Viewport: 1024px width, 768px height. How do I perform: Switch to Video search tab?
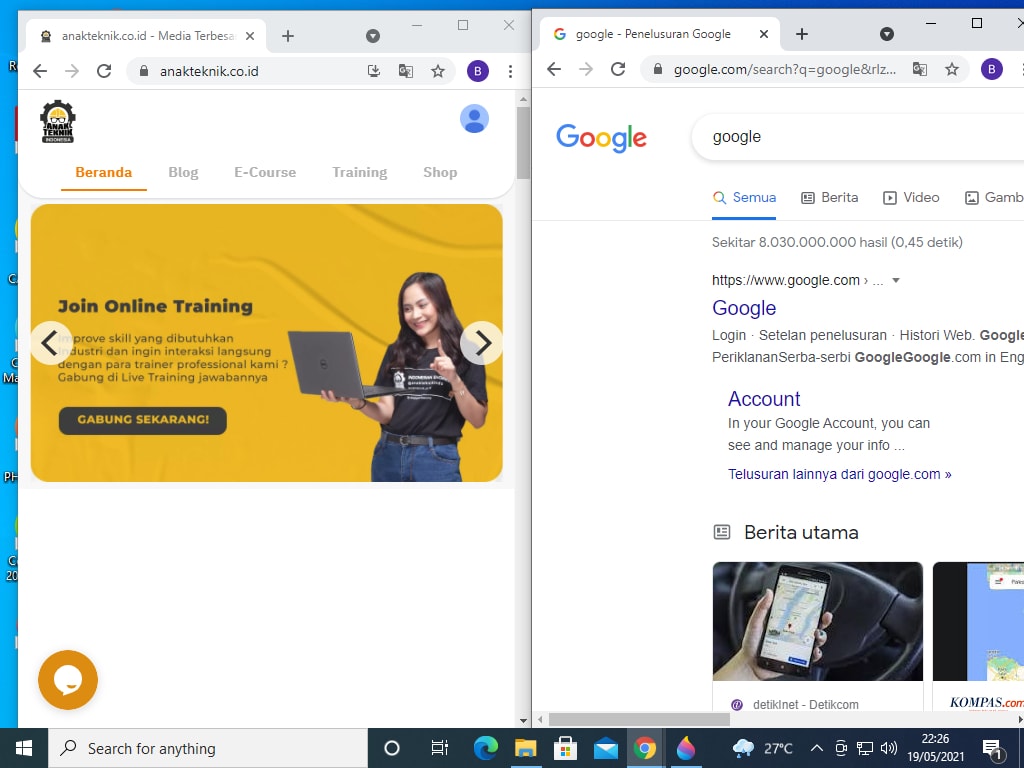tap(911, 198)
